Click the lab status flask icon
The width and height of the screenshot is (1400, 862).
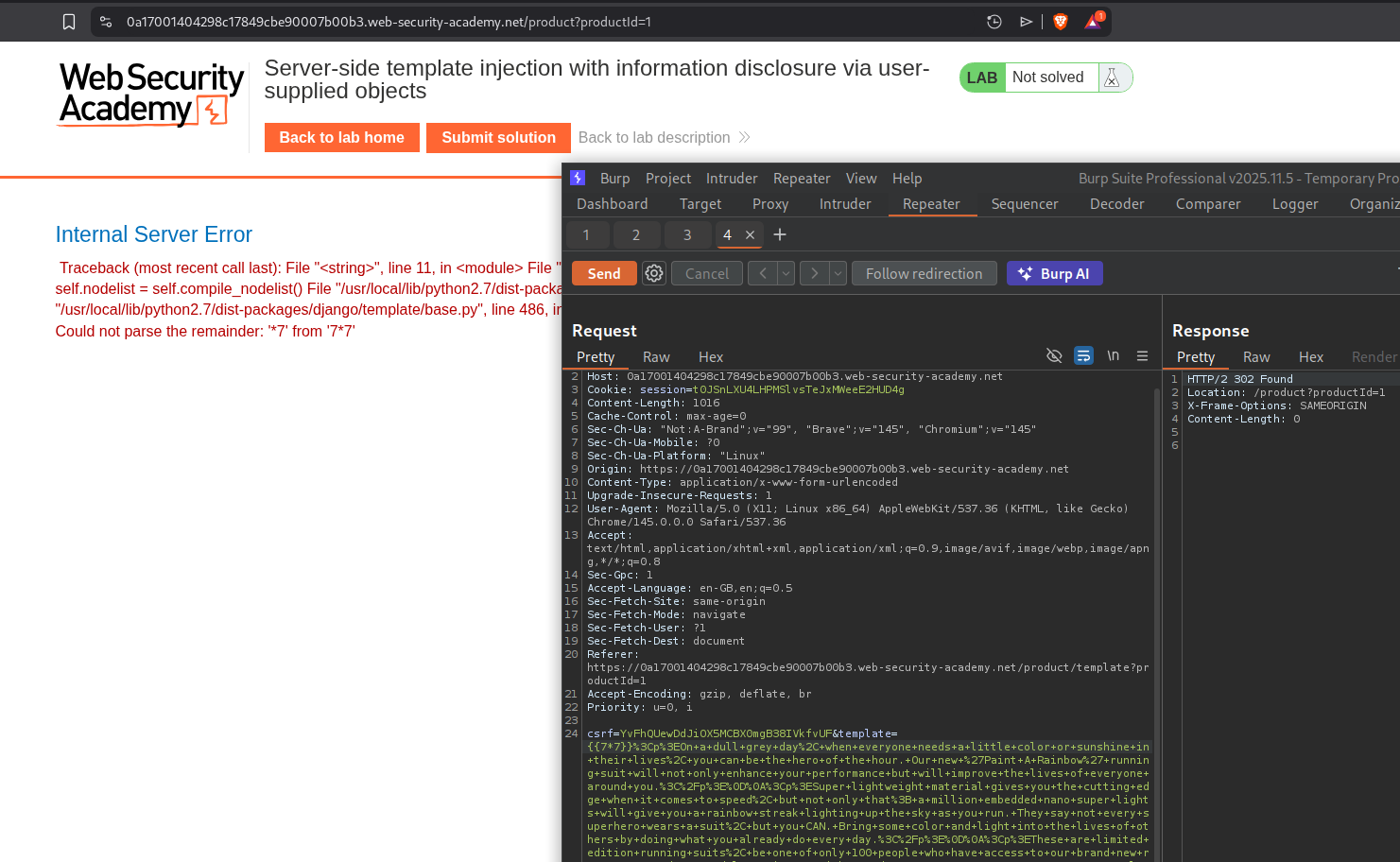1113,78
